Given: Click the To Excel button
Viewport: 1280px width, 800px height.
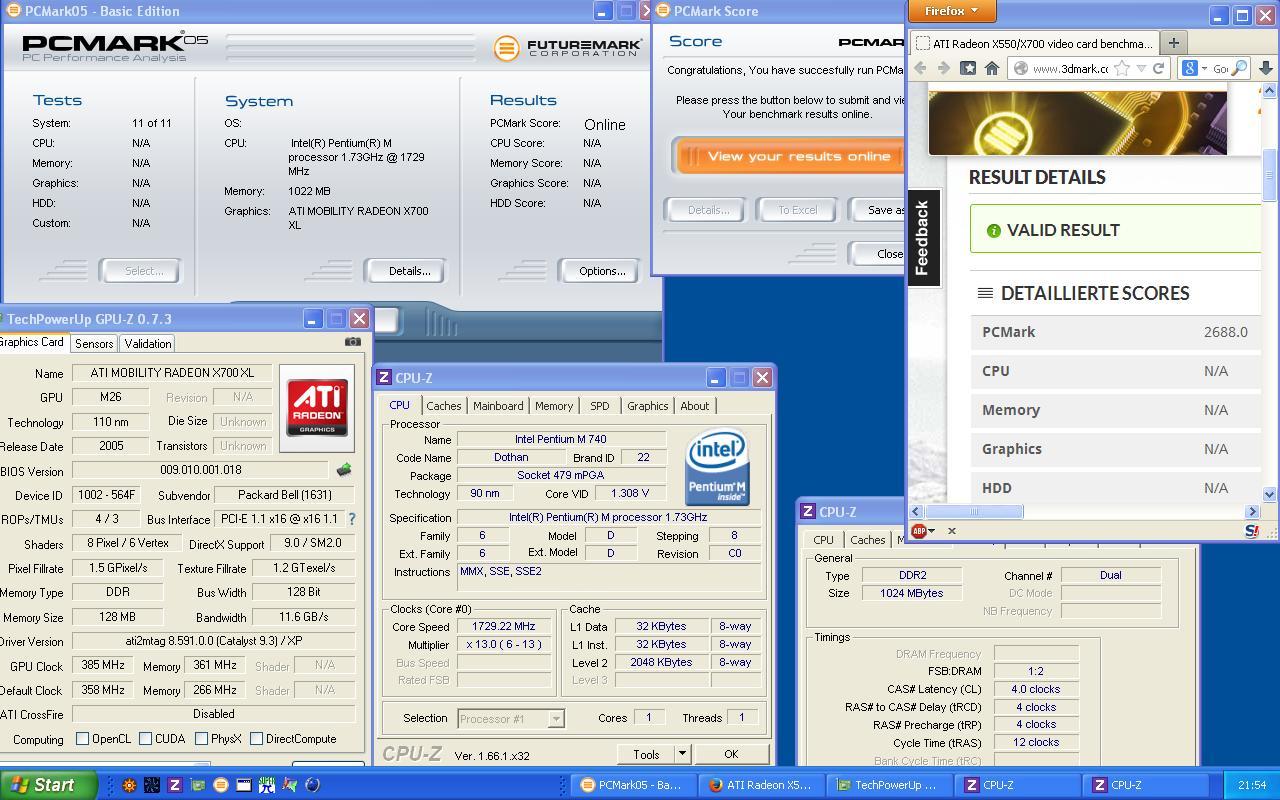Looking at the screenshot, I should pos(797,210).
